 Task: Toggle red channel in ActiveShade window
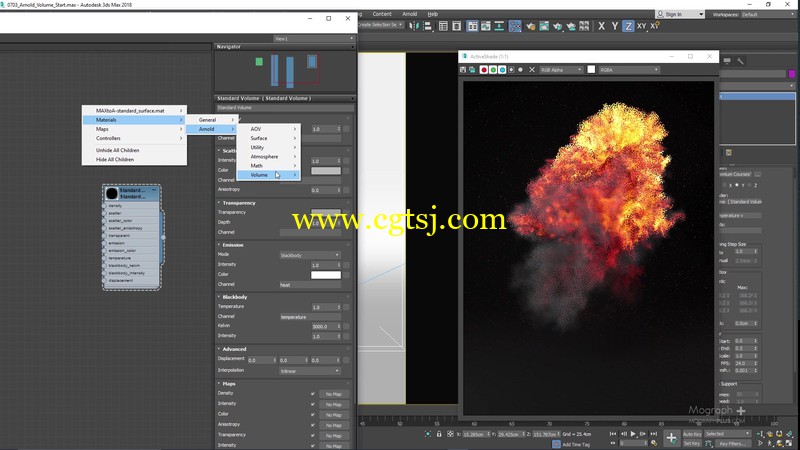coord(484,69)
